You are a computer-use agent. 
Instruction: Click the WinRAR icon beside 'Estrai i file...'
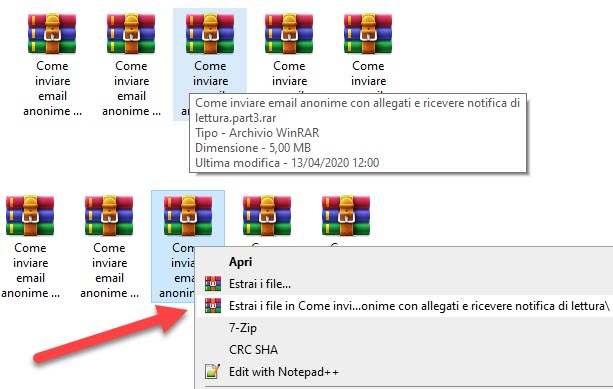(213, 284)
